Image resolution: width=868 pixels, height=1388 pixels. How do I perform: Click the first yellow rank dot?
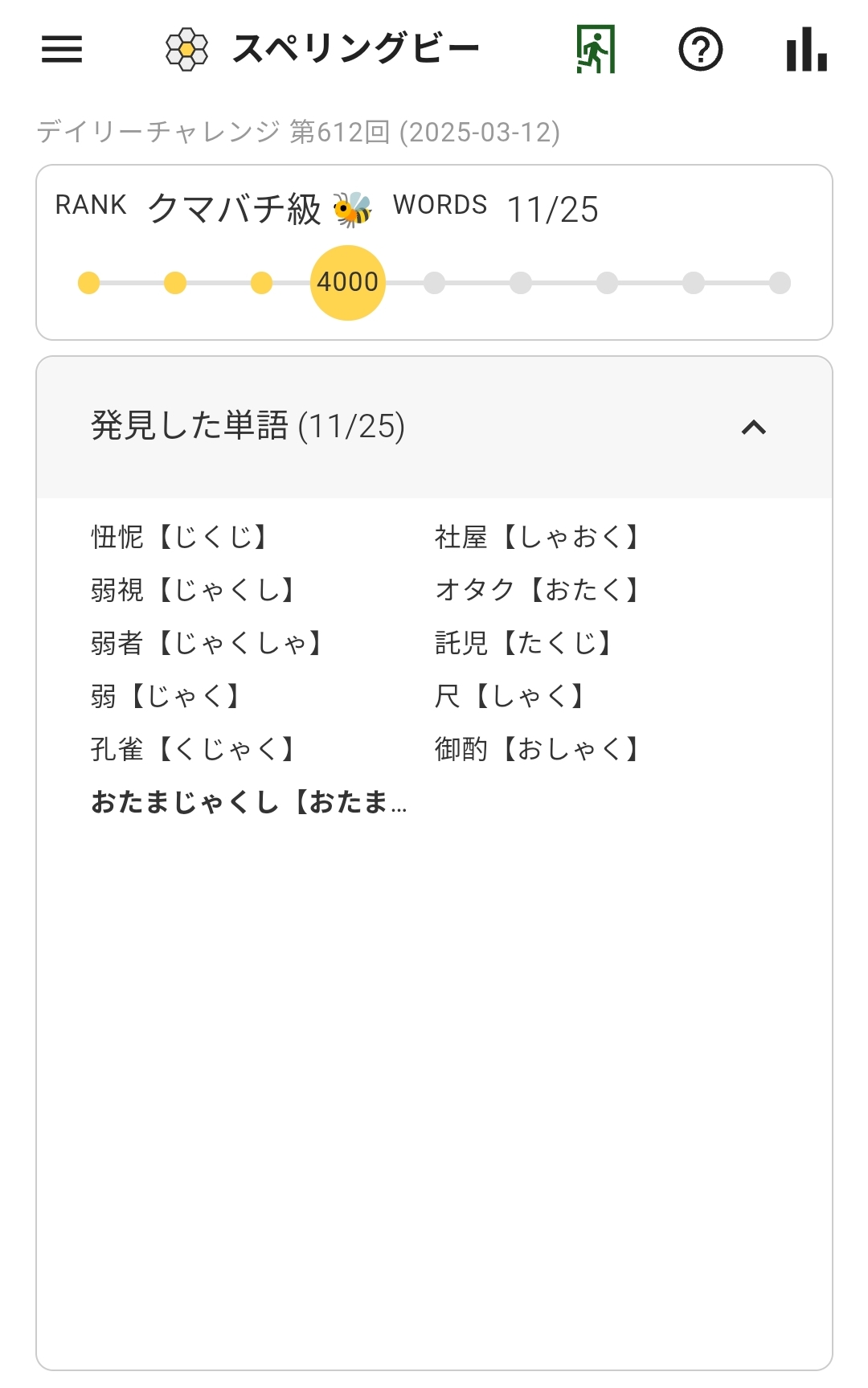point(88,283)
